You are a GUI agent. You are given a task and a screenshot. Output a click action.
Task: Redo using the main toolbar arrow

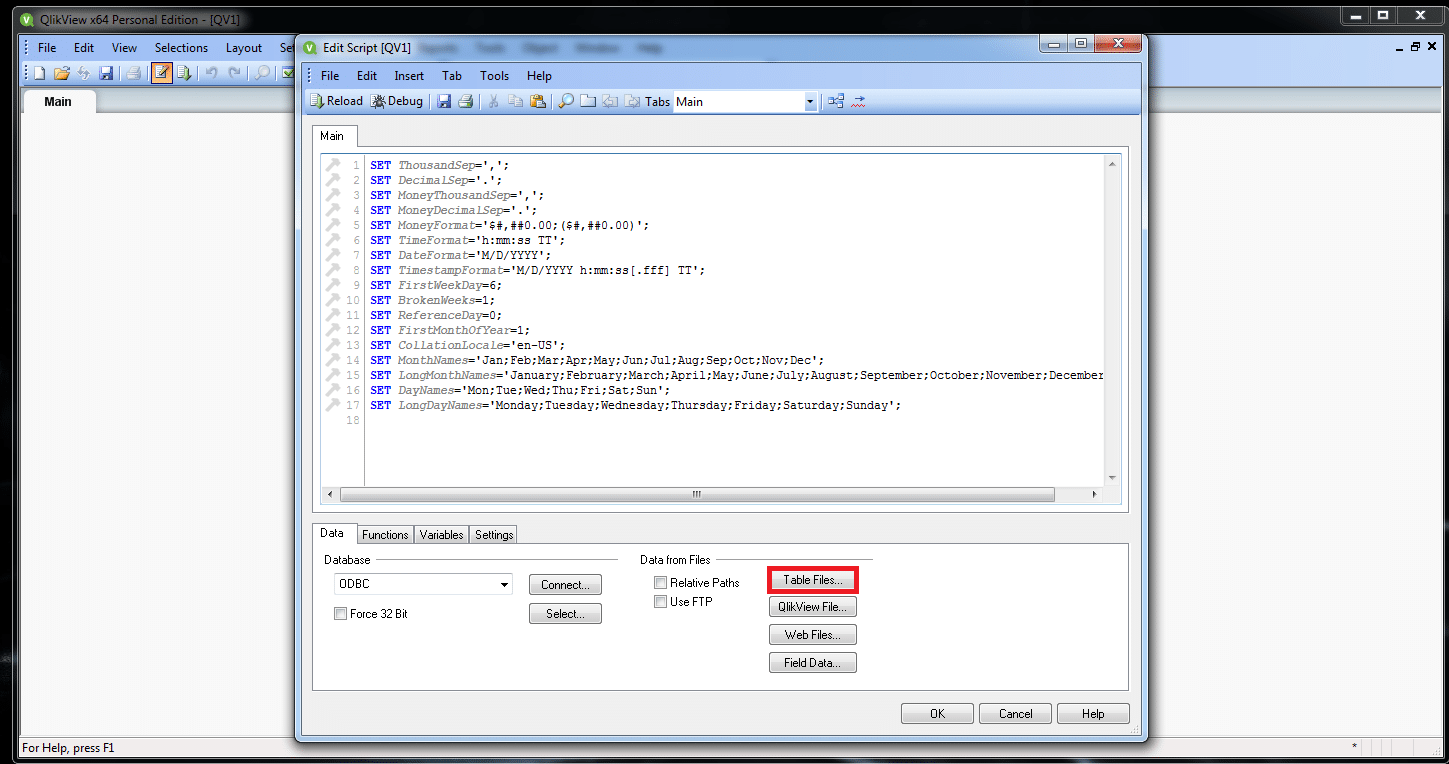point(234,73)
